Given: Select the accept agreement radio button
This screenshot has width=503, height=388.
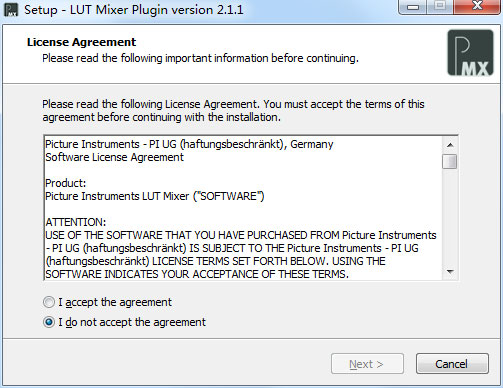Looking at the screenshot, I should pos(49,302).
